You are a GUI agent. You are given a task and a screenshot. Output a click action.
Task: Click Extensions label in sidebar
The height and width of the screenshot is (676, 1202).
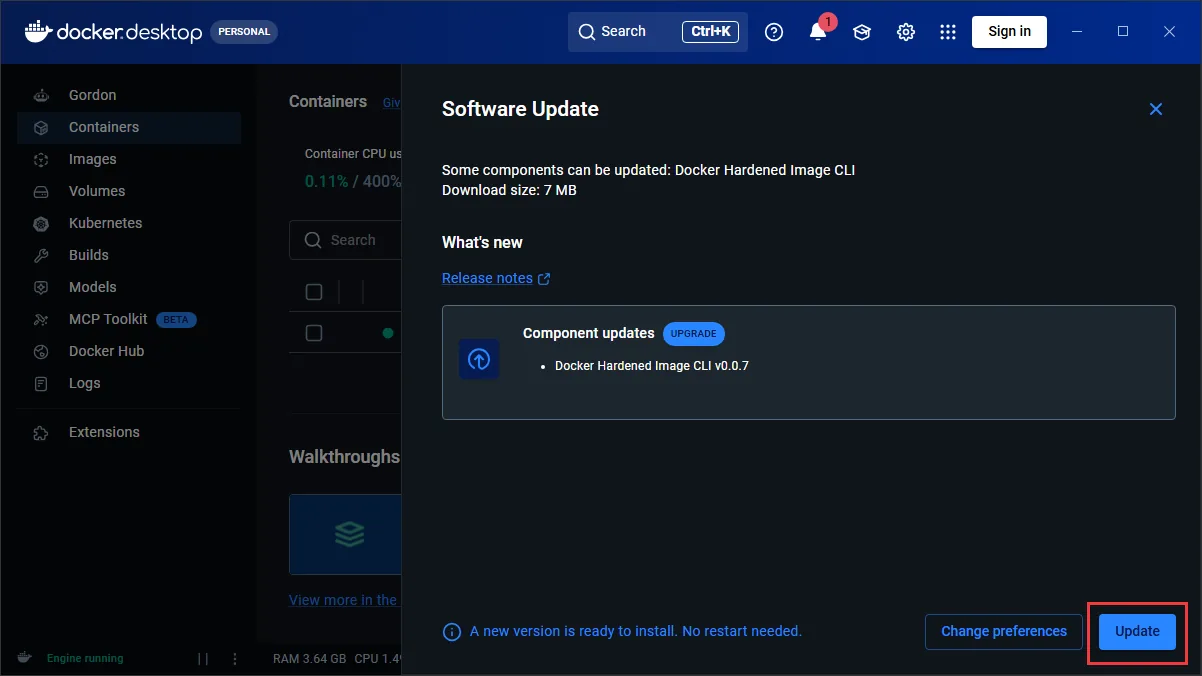104,432
